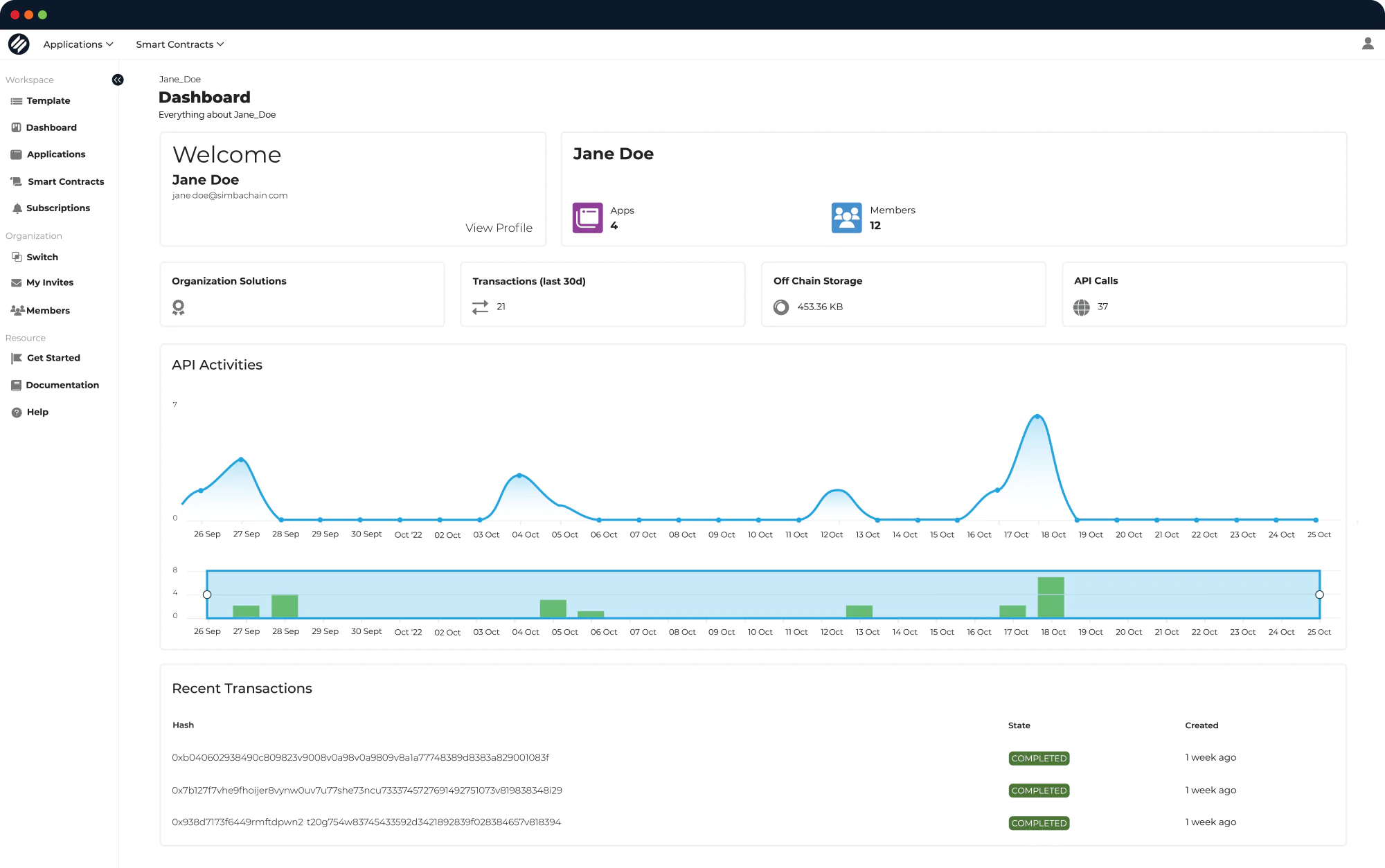Click the Organization Solutions badge icon
This screenshot has width=1385, height=868.
pyautogui.click(x=179, y=307)
